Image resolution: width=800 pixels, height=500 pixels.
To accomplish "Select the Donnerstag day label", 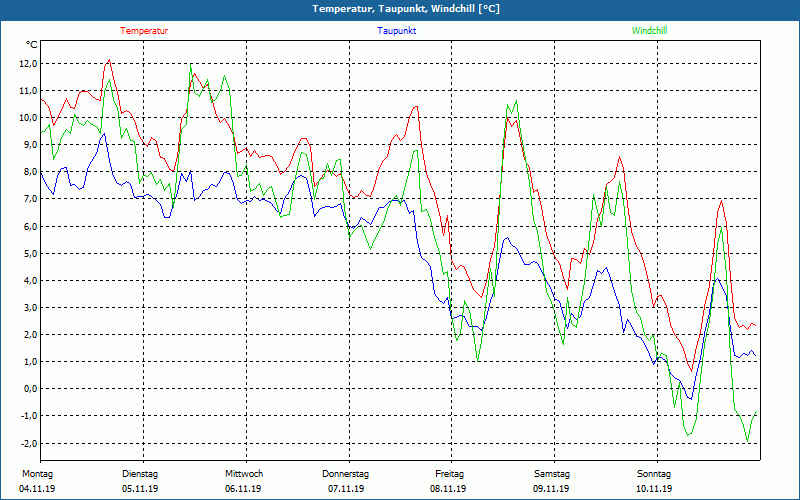I will [346, 474].
